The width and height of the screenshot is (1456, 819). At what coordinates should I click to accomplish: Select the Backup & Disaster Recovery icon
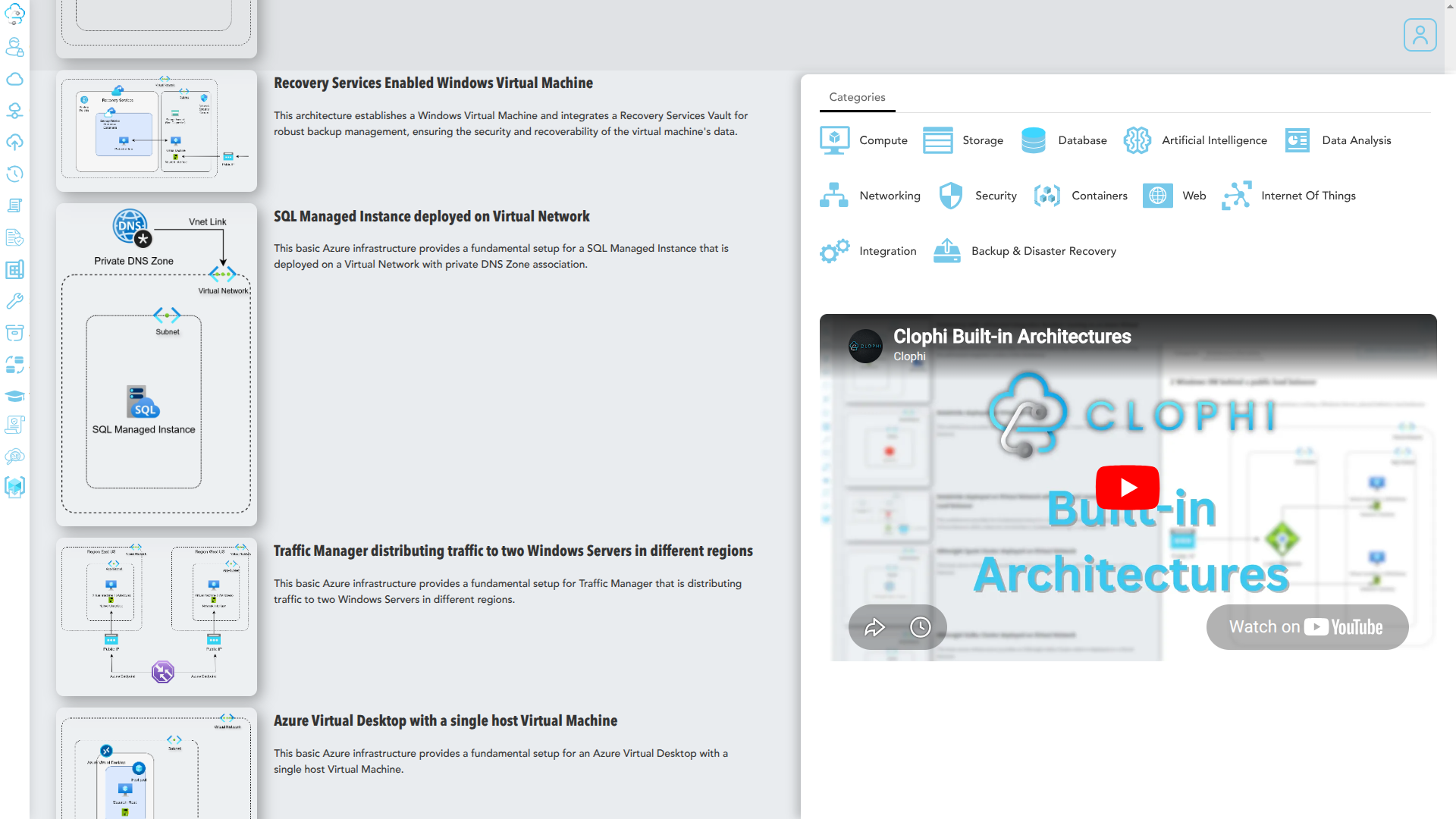coord(946,251)
